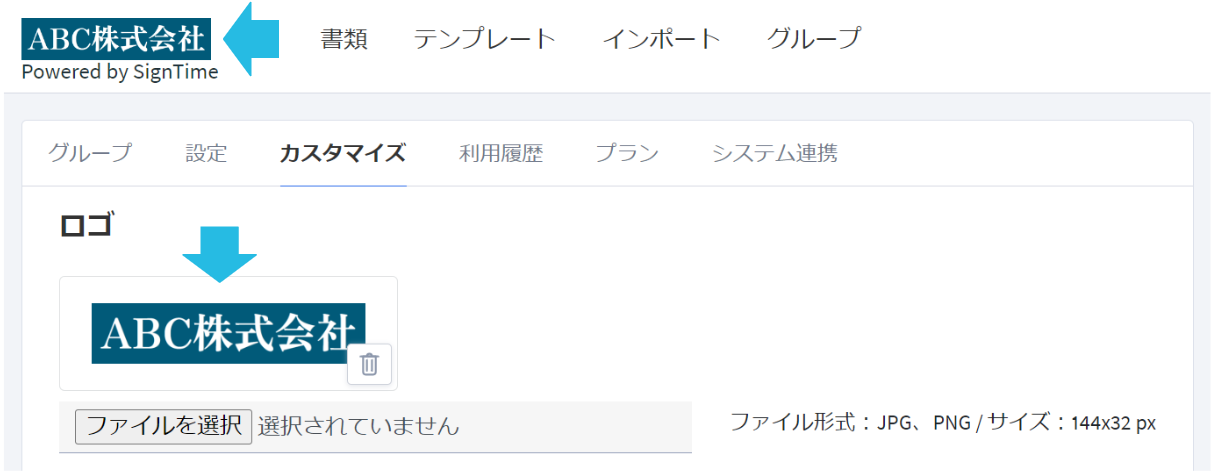The height and width of the screenshot is (471, 1216).
Task: Open グループ in the top navigation bar
Action: tap(814, 39)
